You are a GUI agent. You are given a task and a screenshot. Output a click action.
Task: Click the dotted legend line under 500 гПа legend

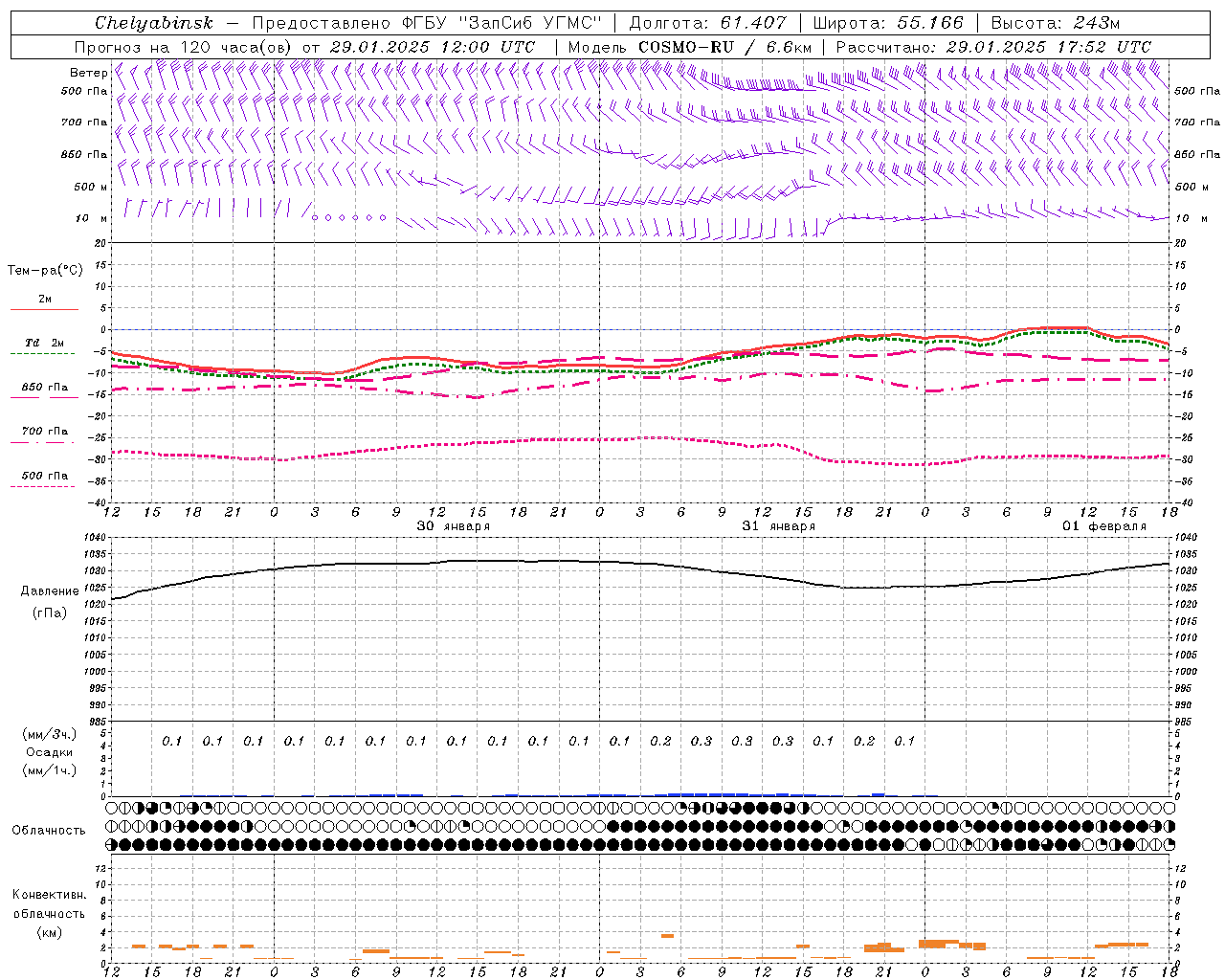pos(42,486)
